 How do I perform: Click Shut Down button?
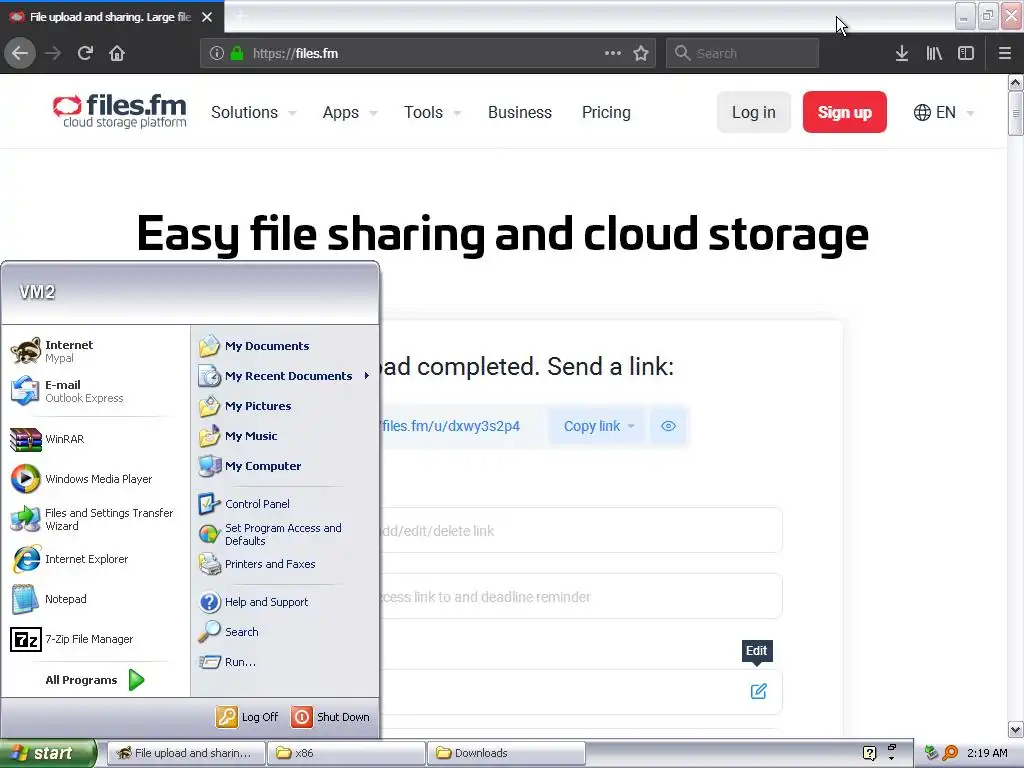(331, 717)
